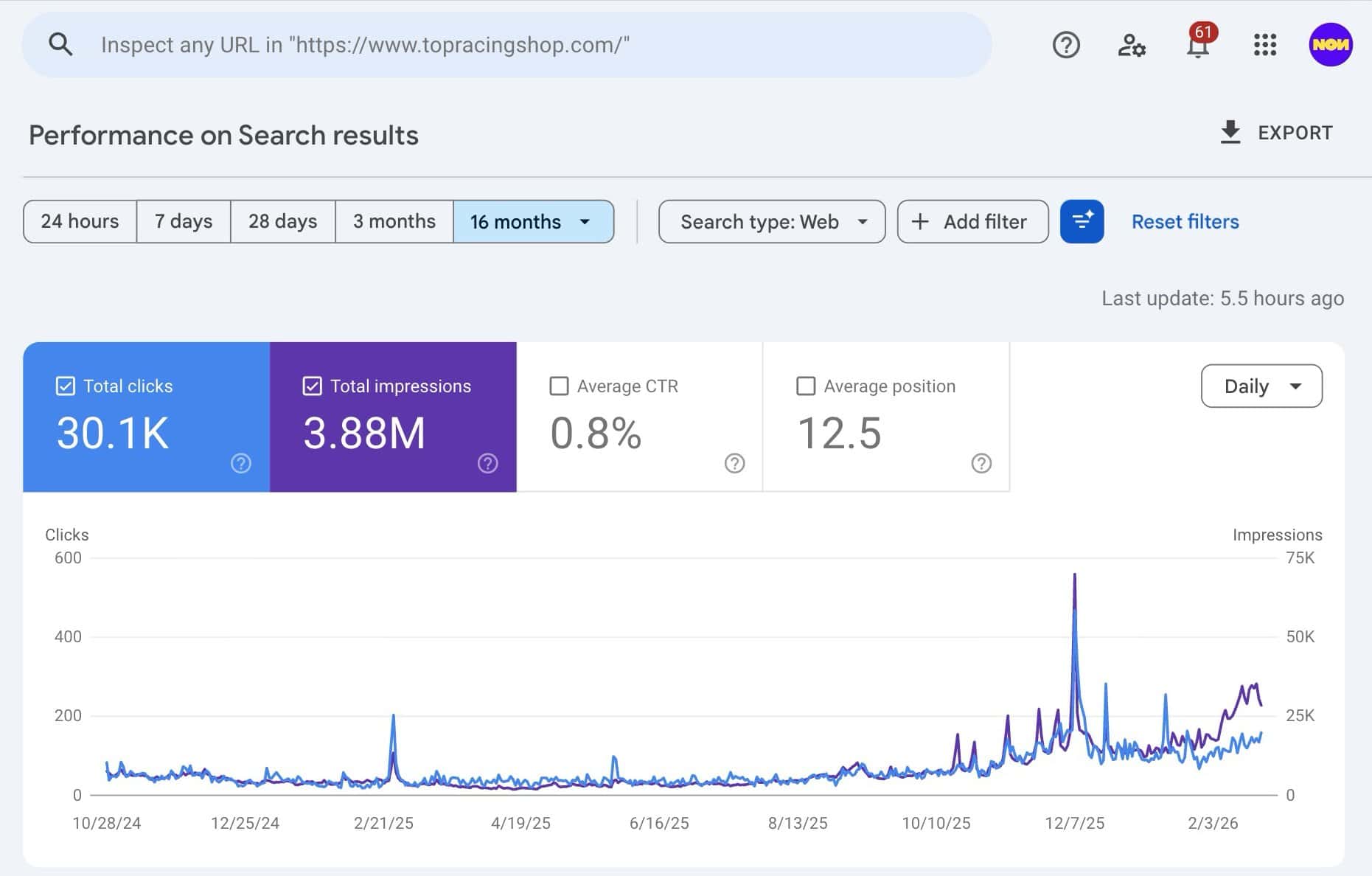Open the Daily granularity dropdown
Screen dimensions: 1372x876
tap(1261, 386)
